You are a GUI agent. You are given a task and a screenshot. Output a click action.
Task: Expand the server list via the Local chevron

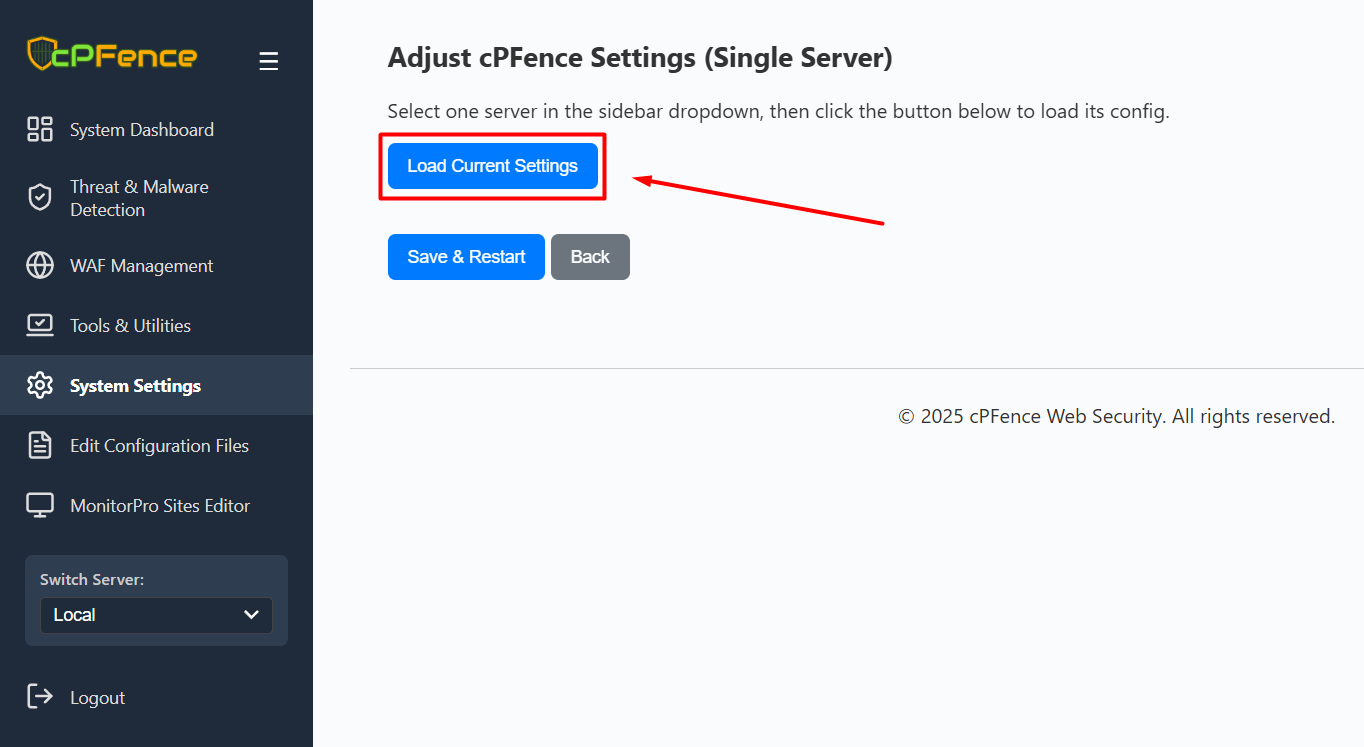[251, 615]
